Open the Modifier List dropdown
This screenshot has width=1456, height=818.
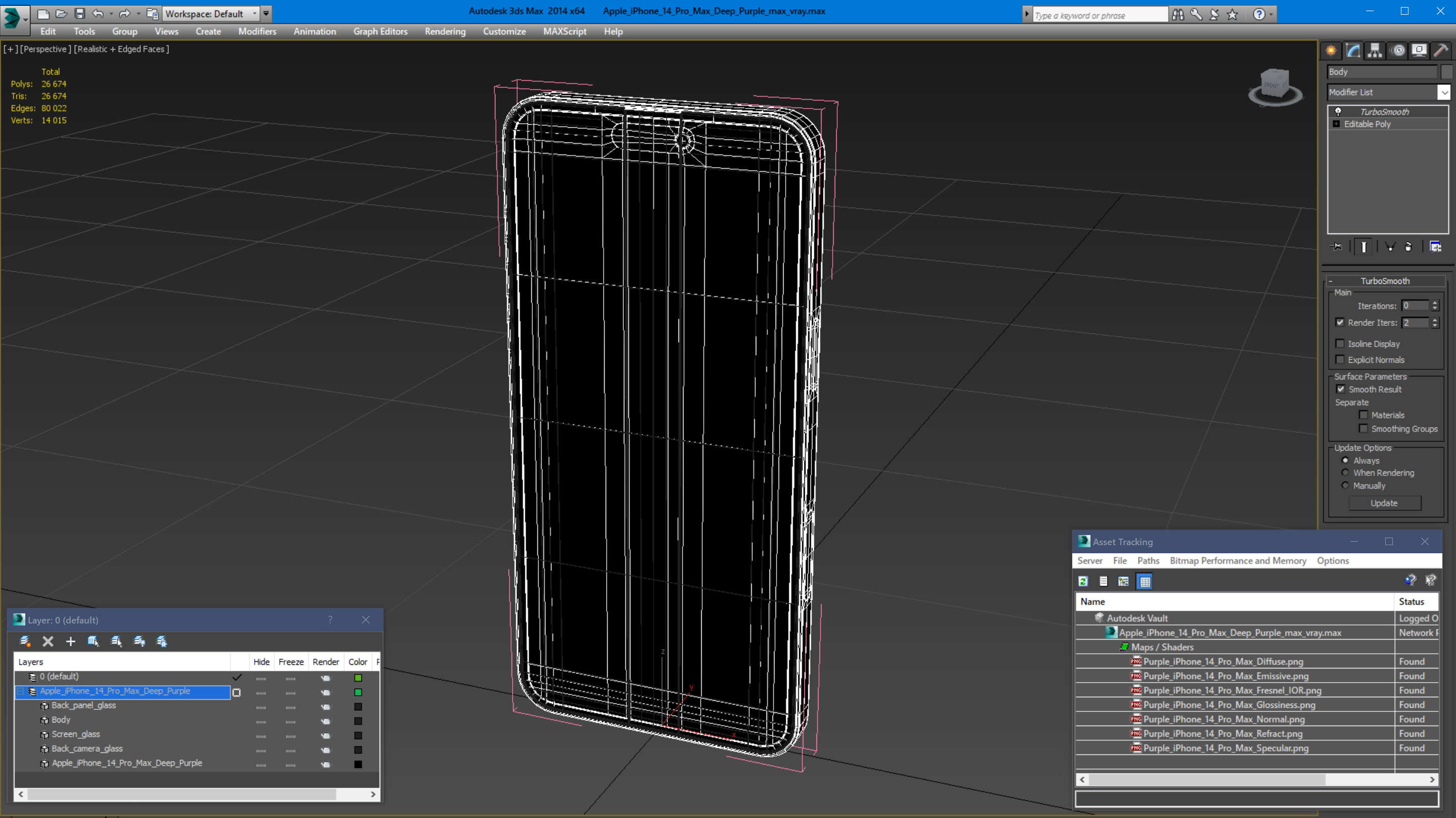tap(1444, 92)
